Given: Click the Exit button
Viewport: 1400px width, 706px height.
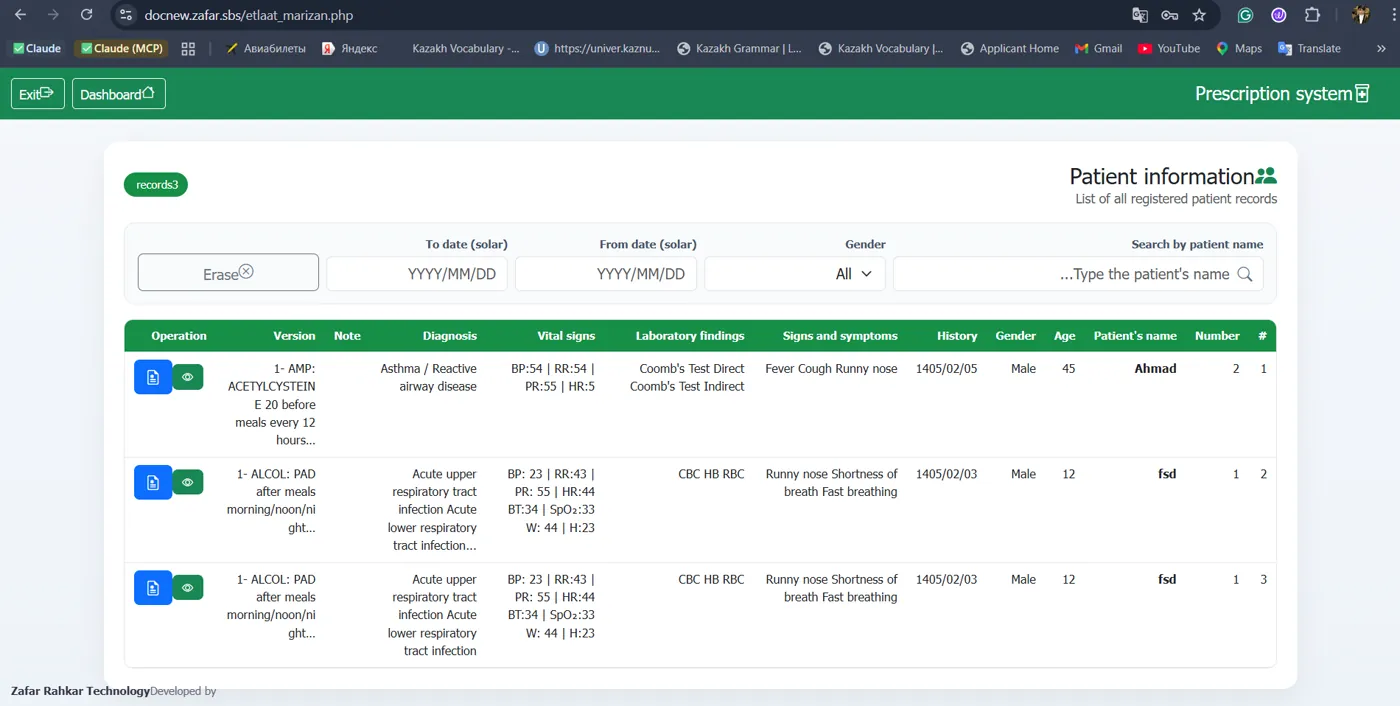Looking at the screenshot, I should click(x=38, y=94).
